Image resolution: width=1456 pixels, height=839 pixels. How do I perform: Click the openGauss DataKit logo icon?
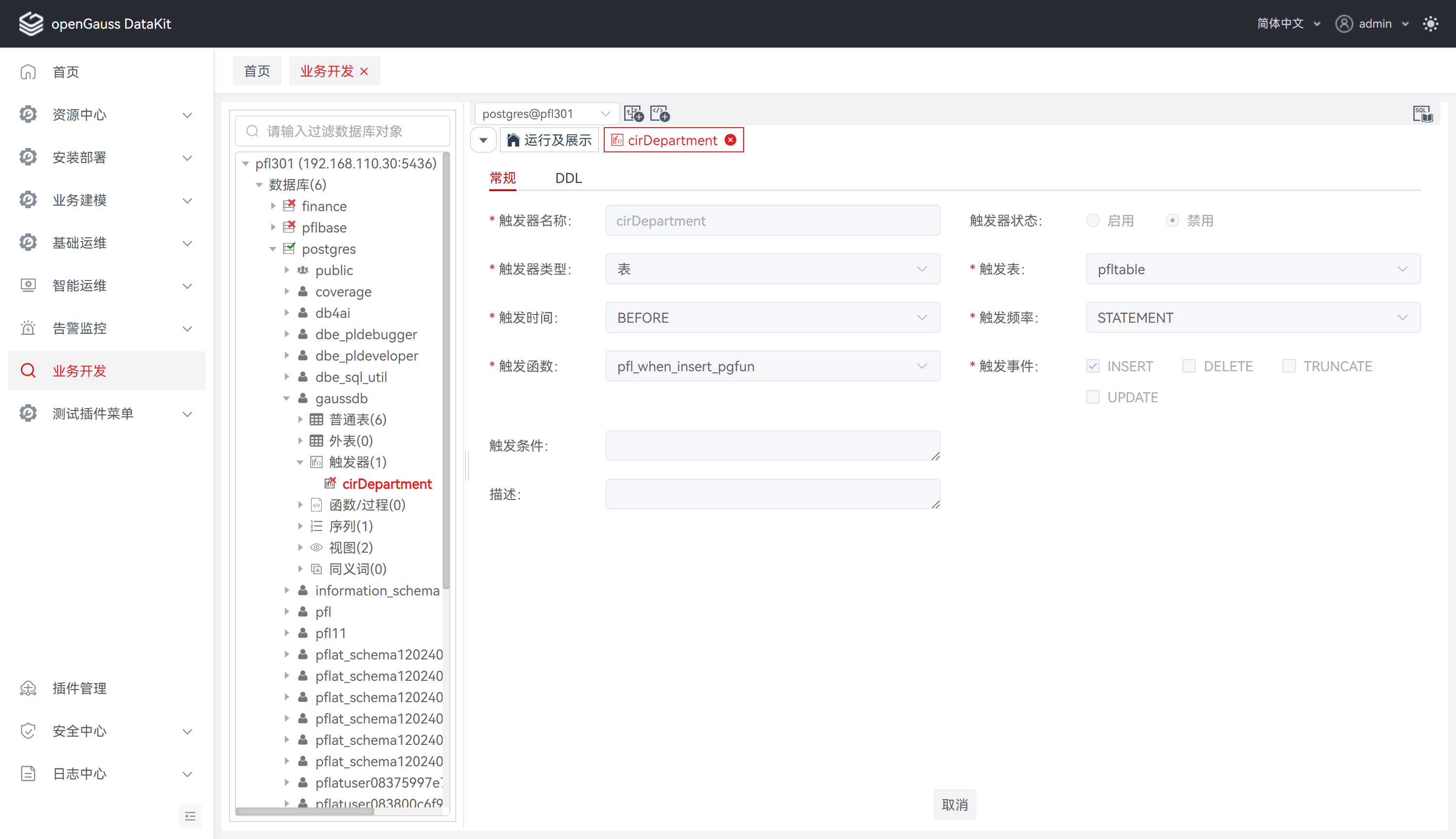[x=31, y=24]
